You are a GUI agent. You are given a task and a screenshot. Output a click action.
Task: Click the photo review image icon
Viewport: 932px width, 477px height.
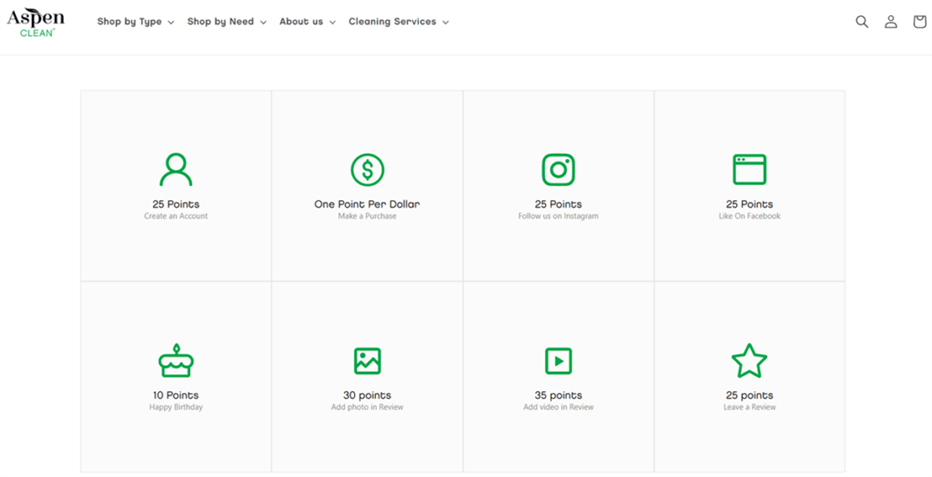(x=367, y=361)
